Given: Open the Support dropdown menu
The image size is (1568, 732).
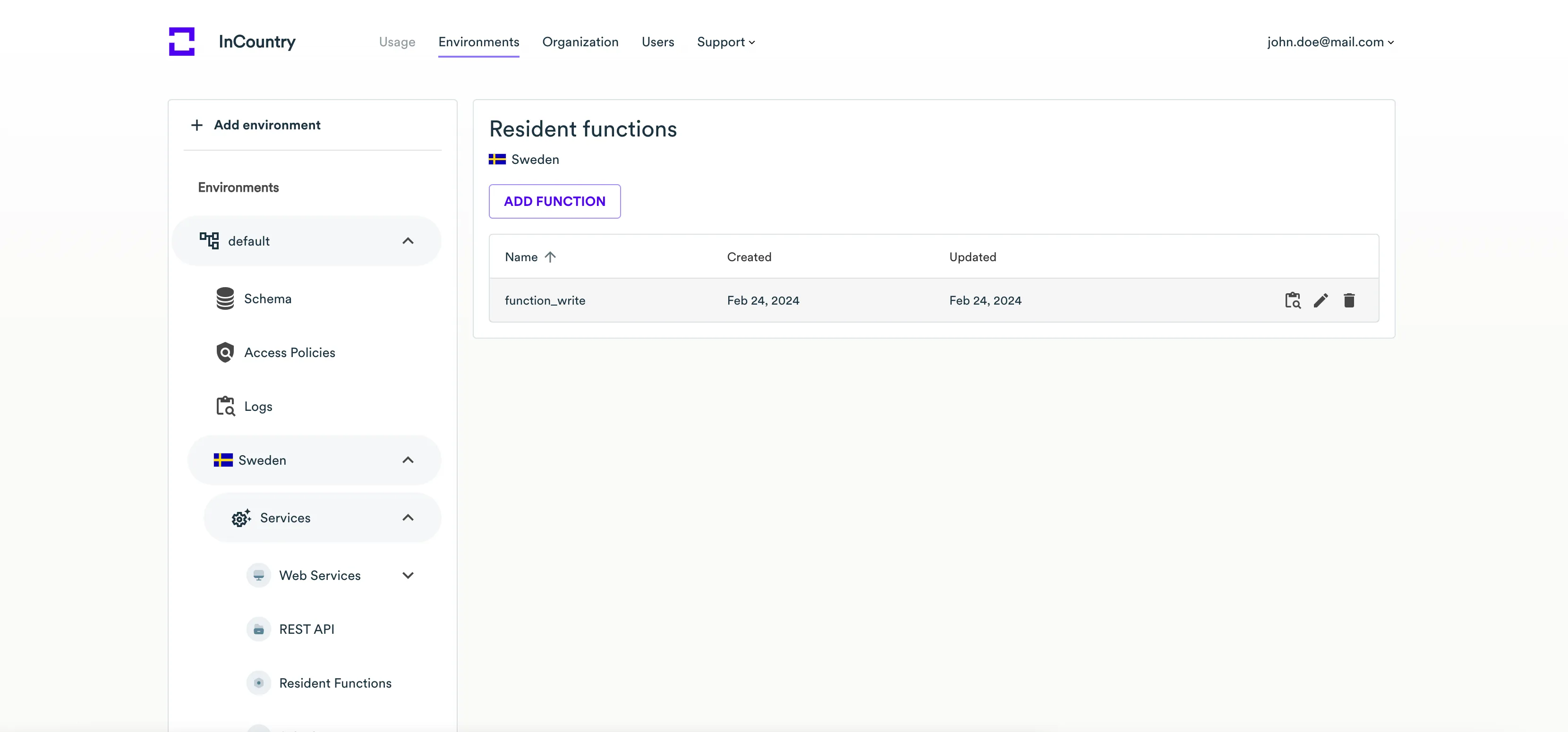Looking at the screenshot, I should [725, 42].
